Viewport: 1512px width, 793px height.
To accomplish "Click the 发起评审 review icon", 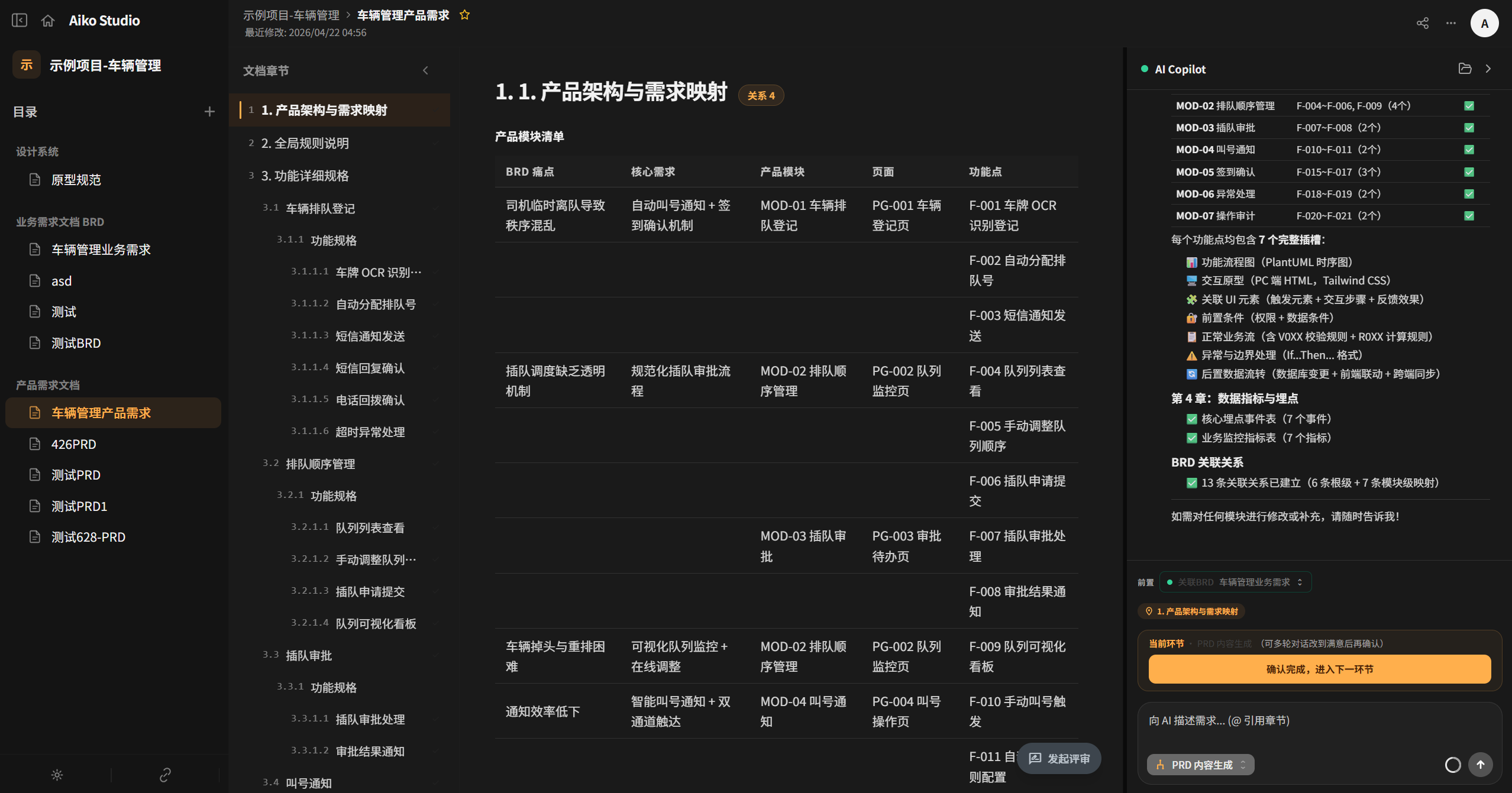I will tap(1035, 759).
